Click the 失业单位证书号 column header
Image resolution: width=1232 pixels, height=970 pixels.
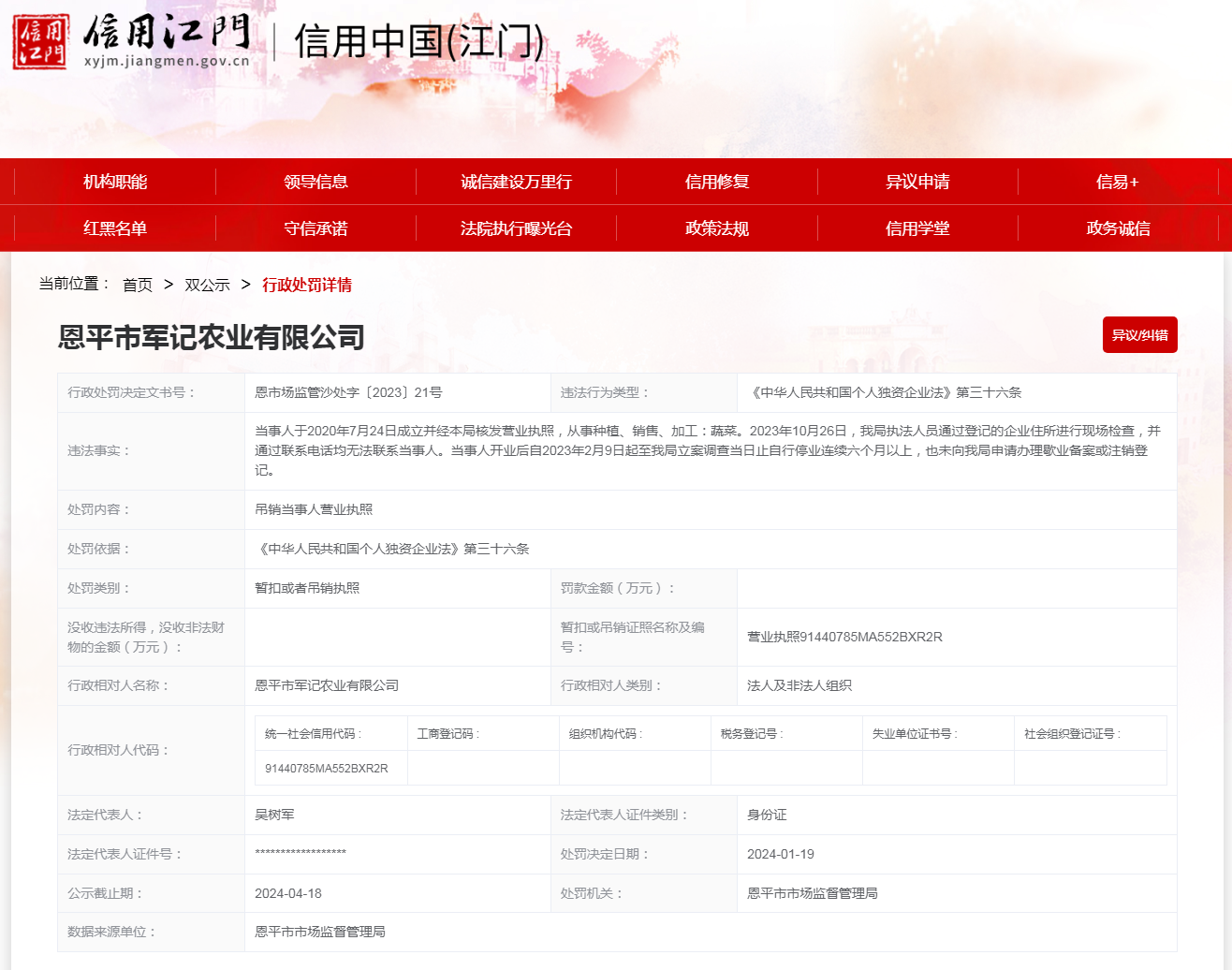pyautogui.click(x=916, y=734)
